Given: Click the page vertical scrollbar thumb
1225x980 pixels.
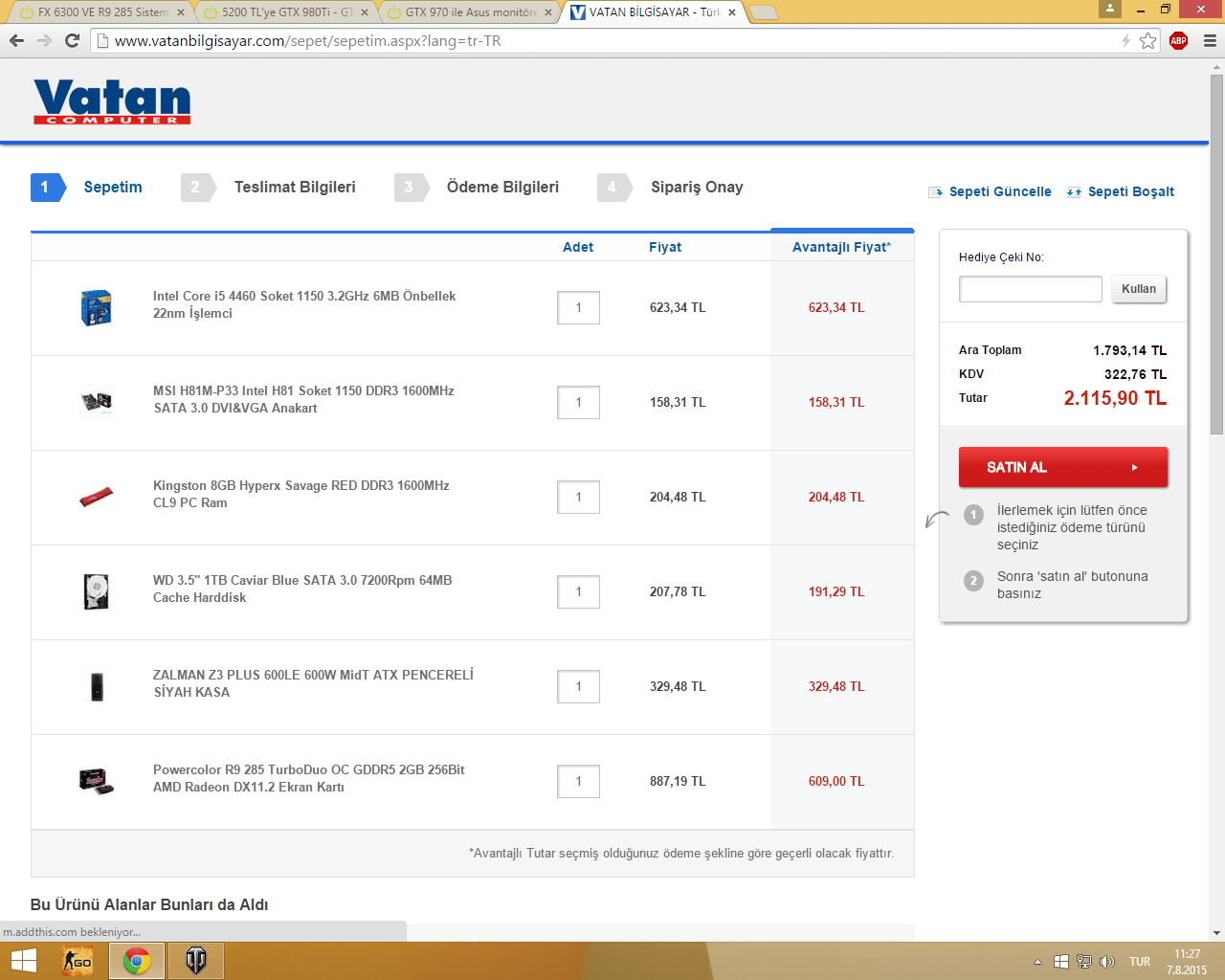Looking at the screenshot, I should click(x=1216, y=254).
